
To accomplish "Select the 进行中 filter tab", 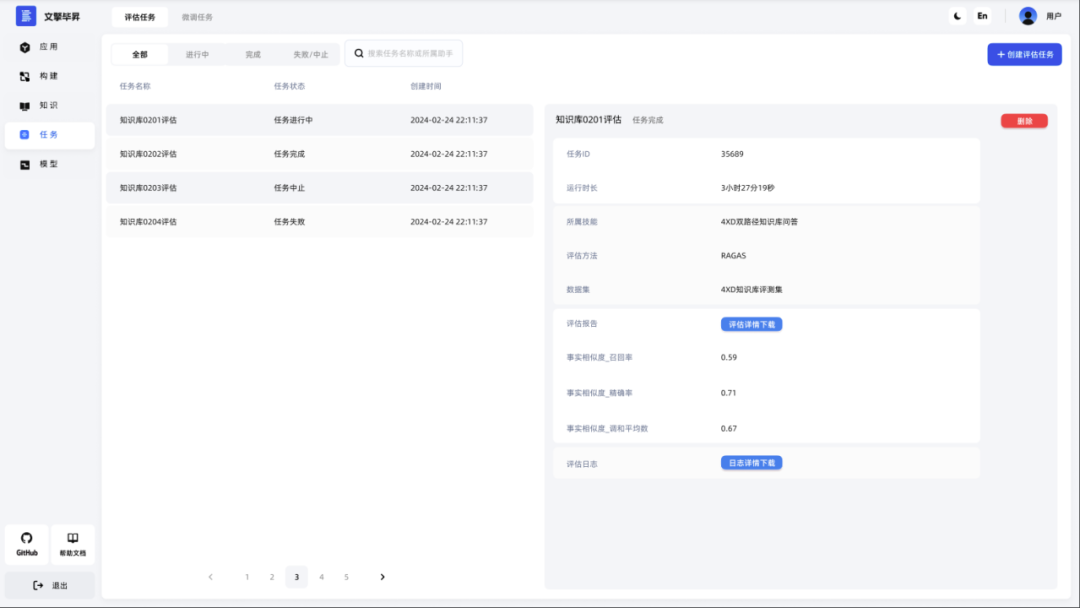I will (197, 54).
